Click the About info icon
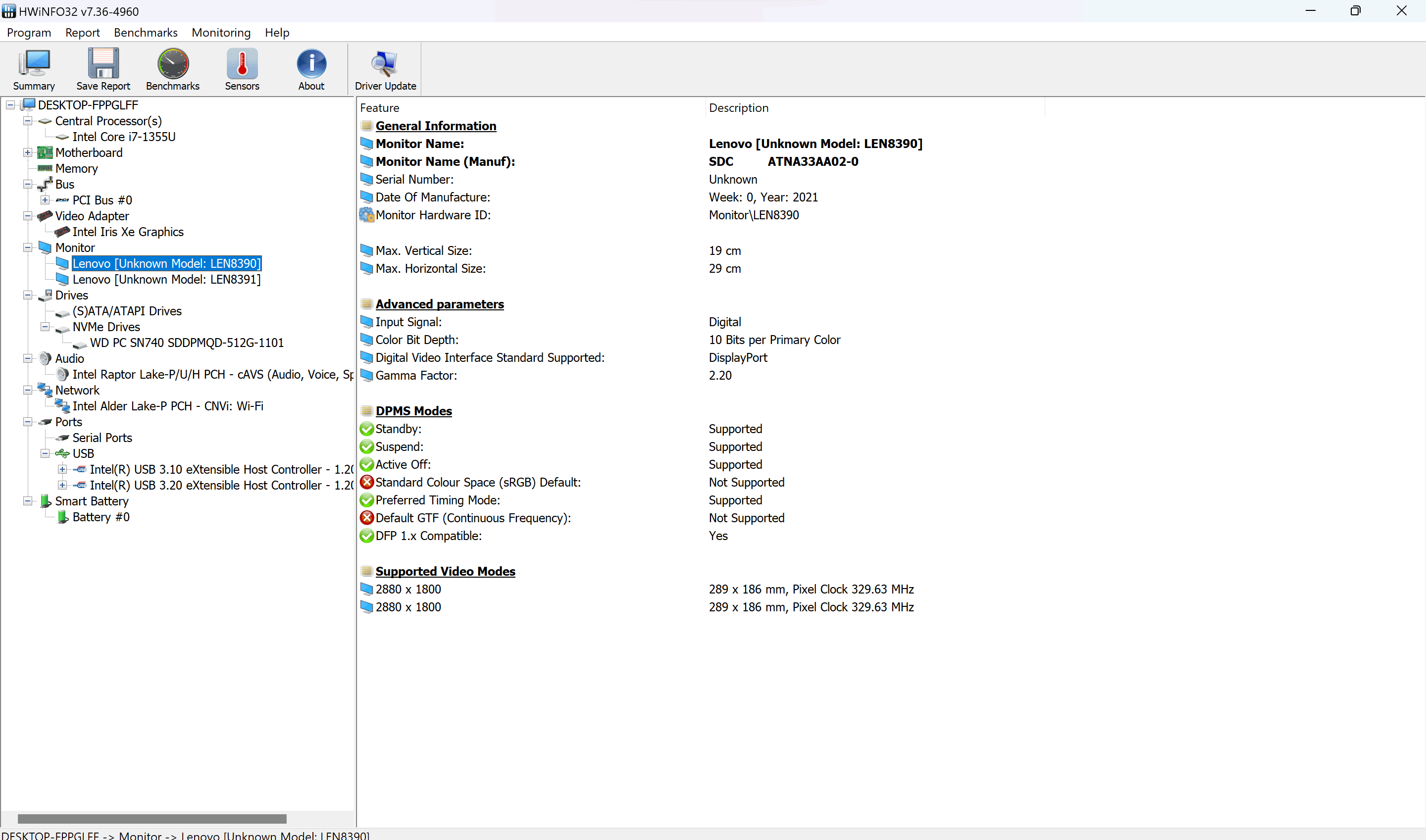Screen dimensions: 1426x840 311,63
